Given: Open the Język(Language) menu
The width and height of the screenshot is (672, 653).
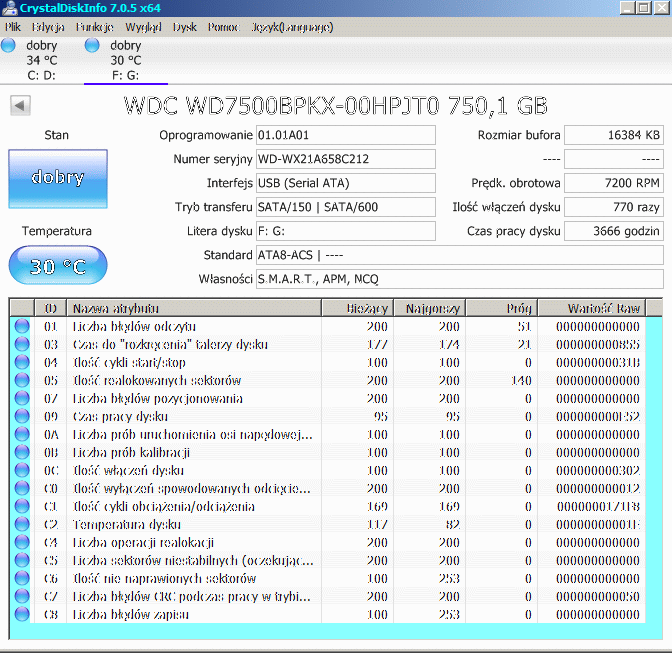Looking at the screenshot, I should (x=292, y=27).
